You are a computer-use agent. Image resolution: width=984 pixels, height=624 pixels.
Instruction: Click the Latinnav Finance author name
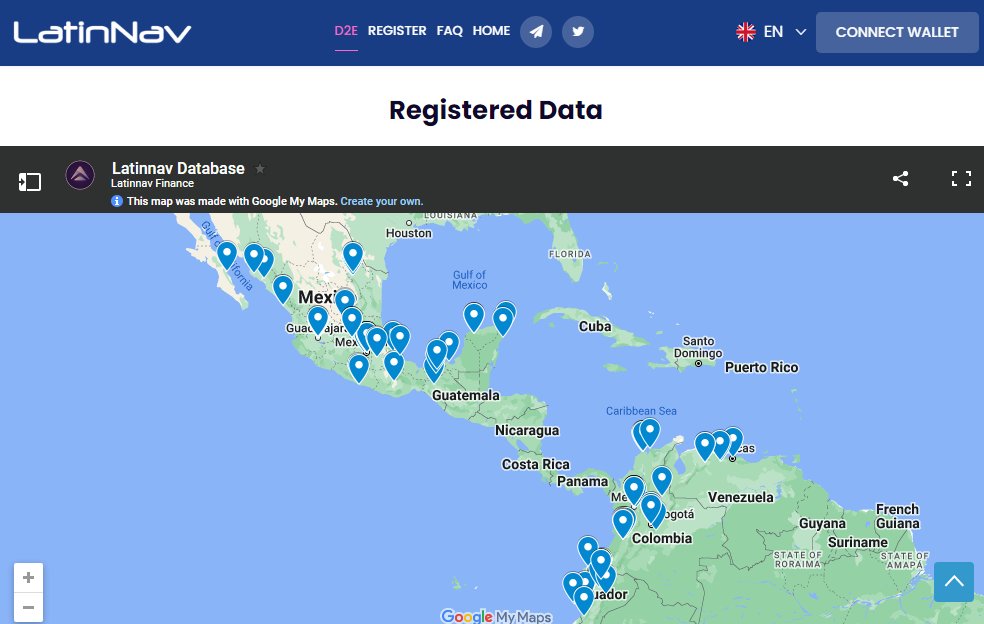[152, 183]
